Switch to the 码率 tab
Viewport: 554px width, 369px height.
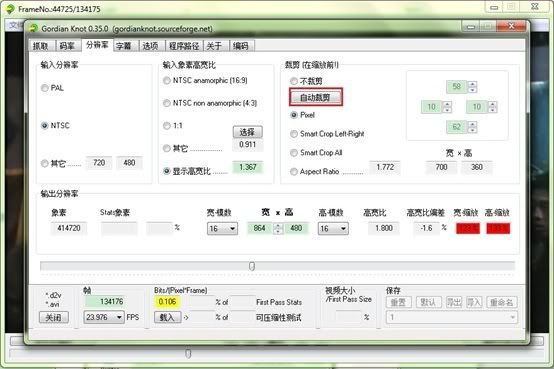pos(67,46)
